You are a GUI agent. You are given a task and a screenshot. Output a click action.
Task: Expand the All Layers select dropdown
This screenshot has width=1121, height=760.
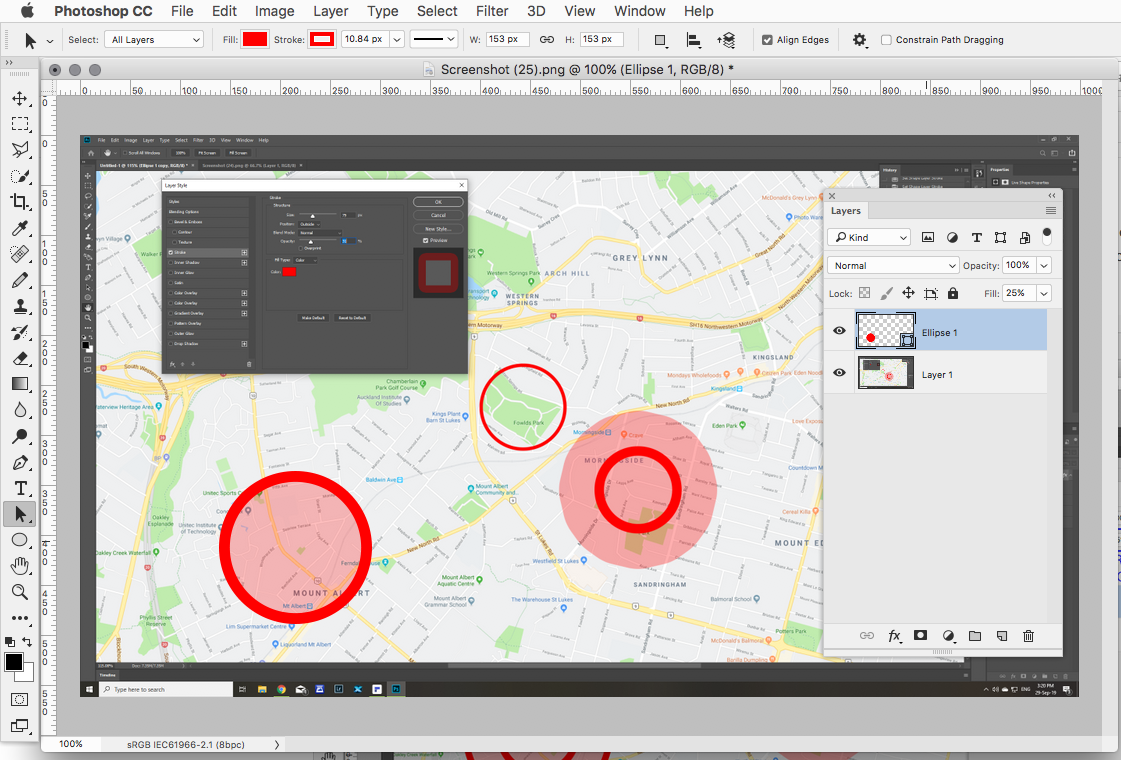(153, 39)
